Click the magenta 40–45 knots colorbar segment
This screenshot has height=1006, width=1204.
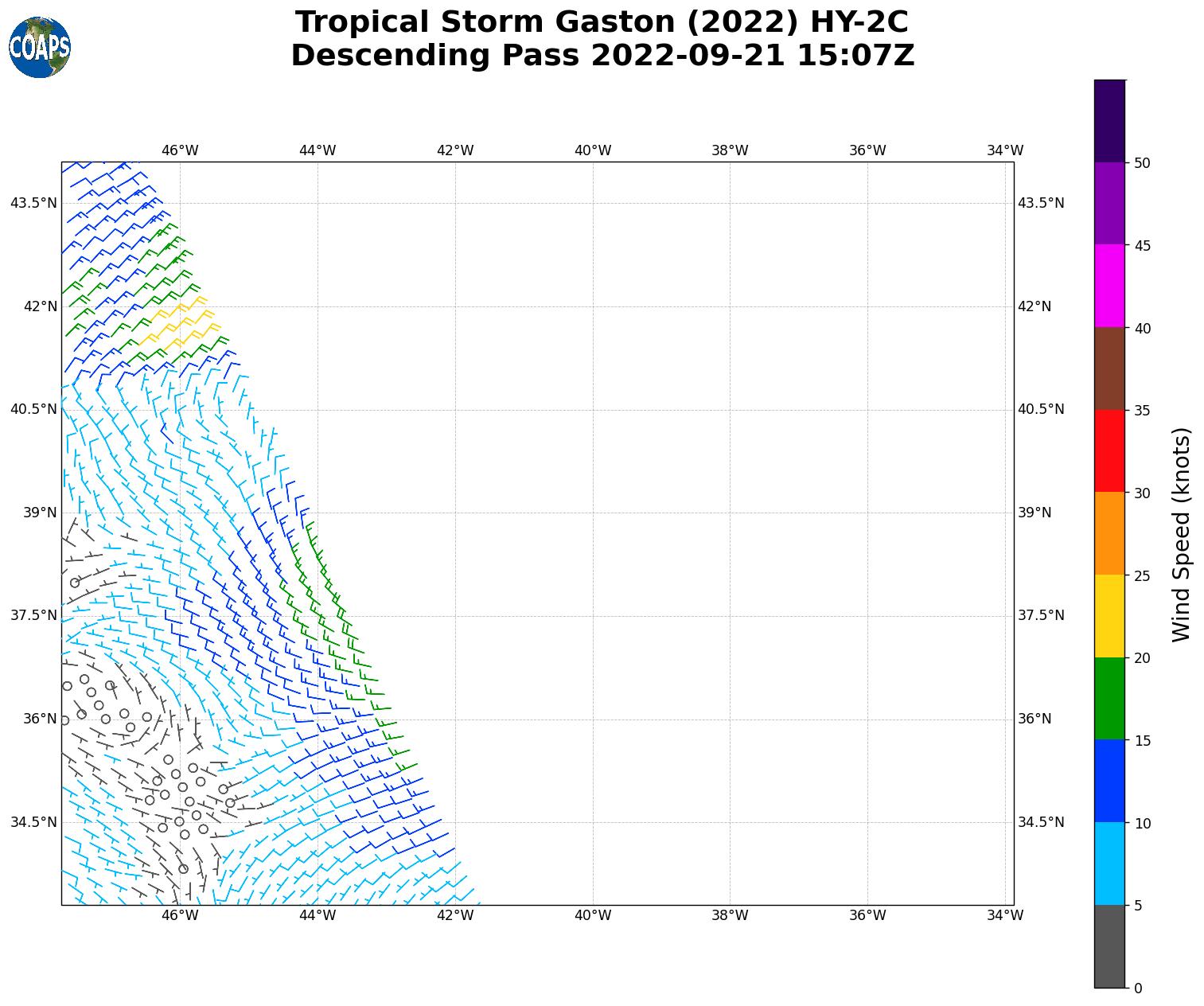[x=1109, y=286]
